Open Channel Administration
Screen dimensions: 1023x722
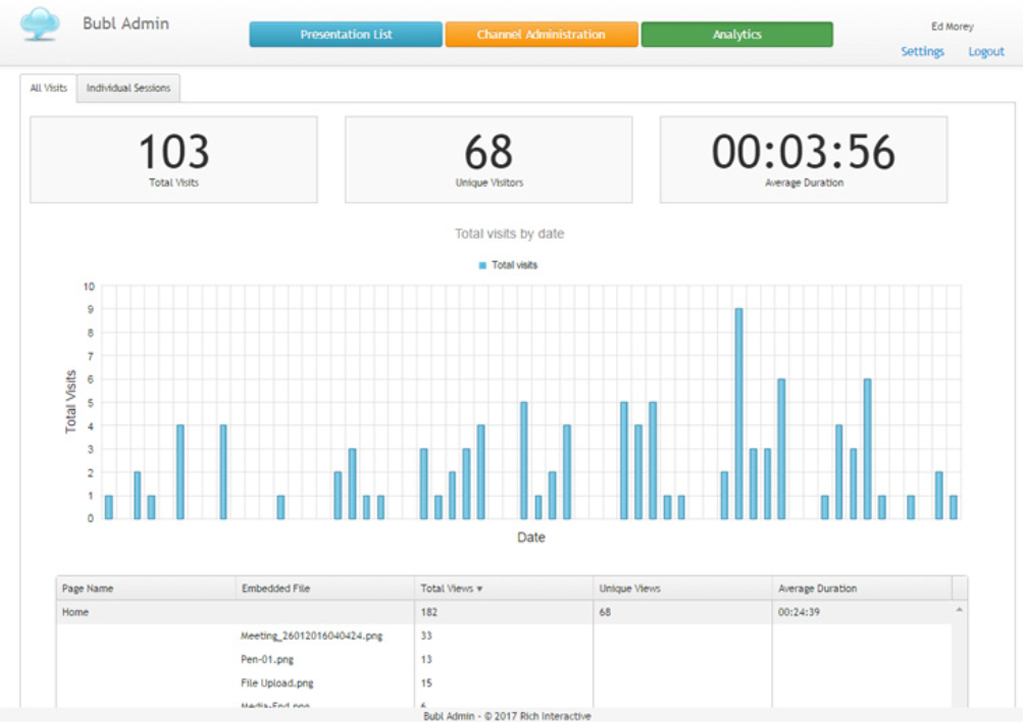click(x=542, y=35)
